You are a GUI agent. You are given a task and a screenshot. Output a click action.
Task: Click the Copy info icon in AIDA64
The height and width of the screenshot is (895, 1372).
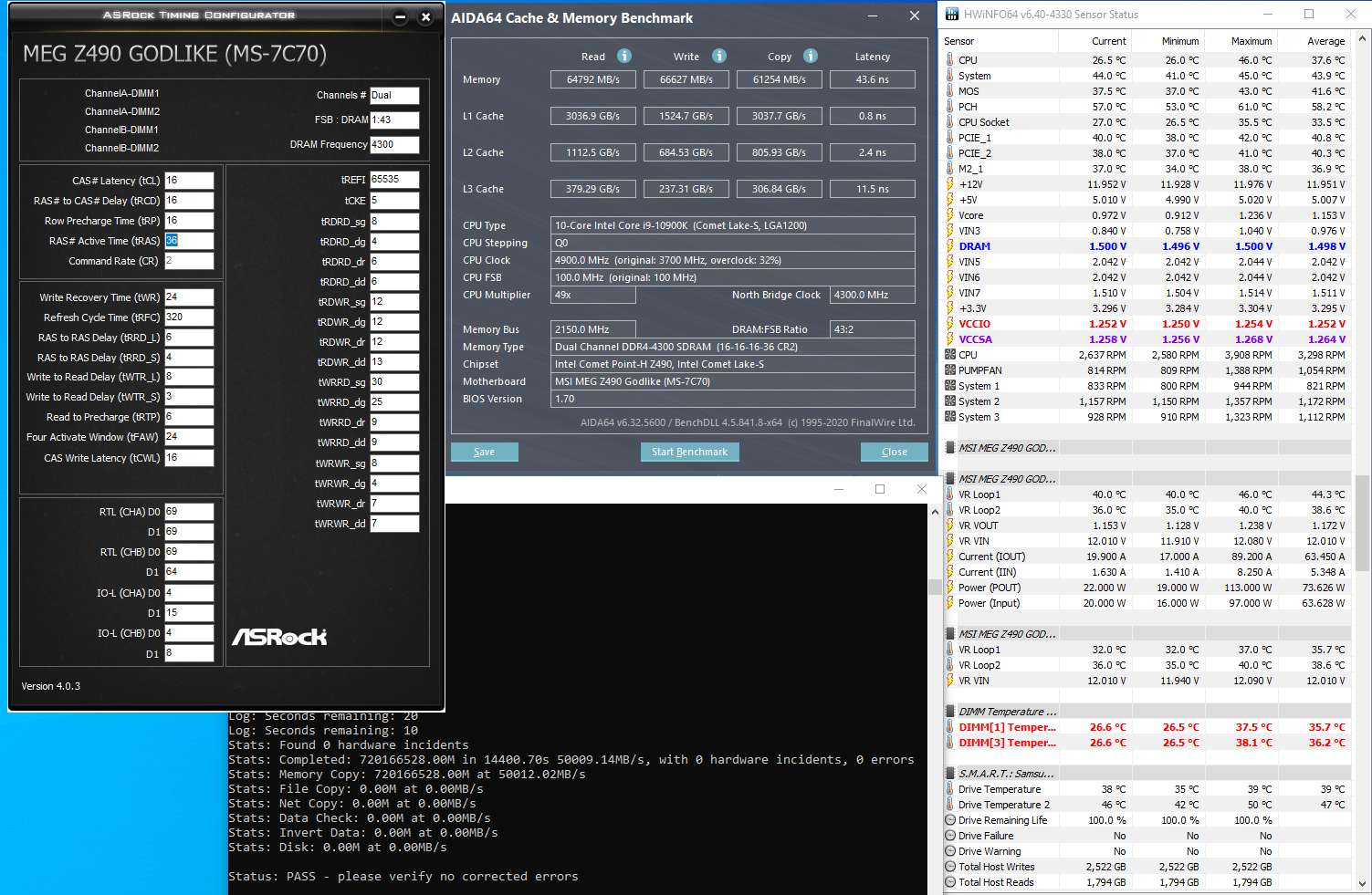pos(811,56)
